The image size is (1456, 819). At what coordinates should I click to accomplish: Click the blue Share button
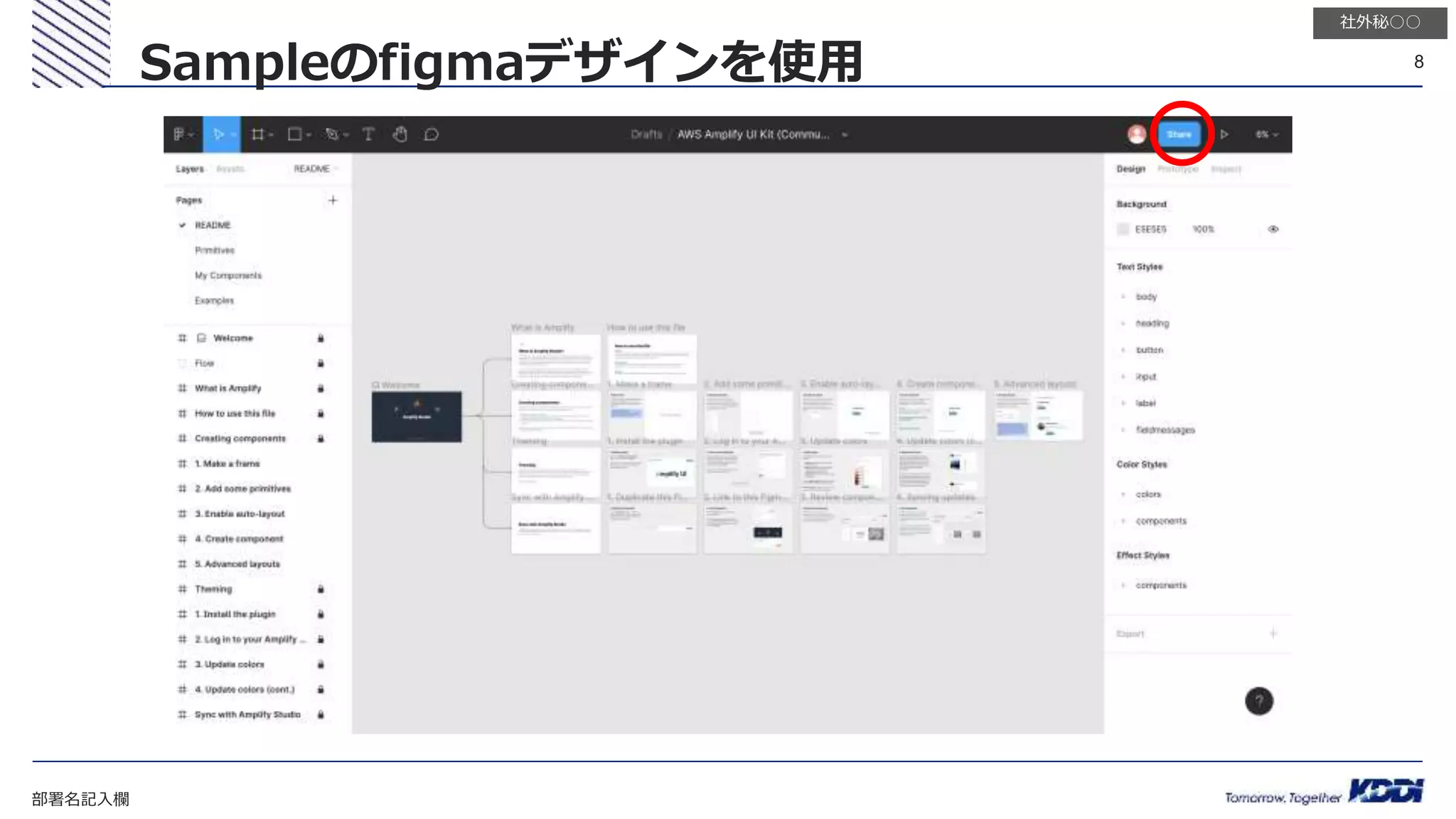coord(1179,134)
